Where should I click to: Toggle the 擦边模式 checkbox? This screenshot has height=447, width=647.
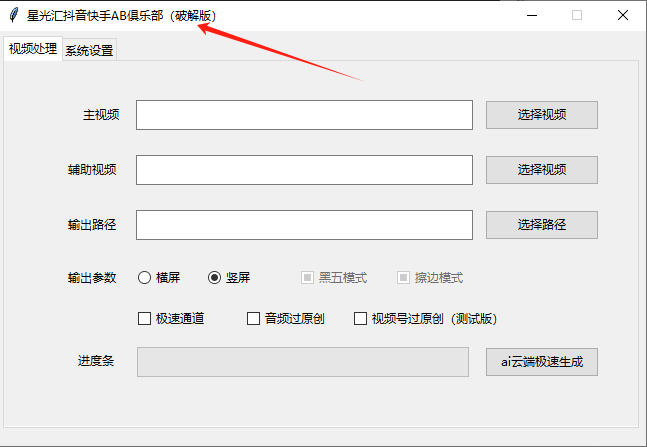tap(403, 277)
